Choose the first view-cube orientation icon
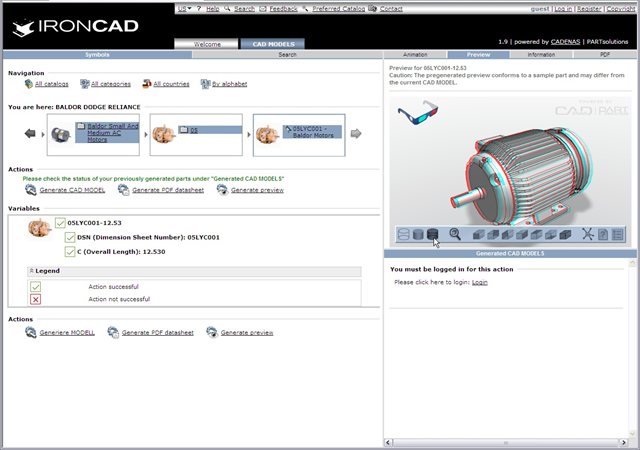Viewport: 640px width, 450px height. 478,234
